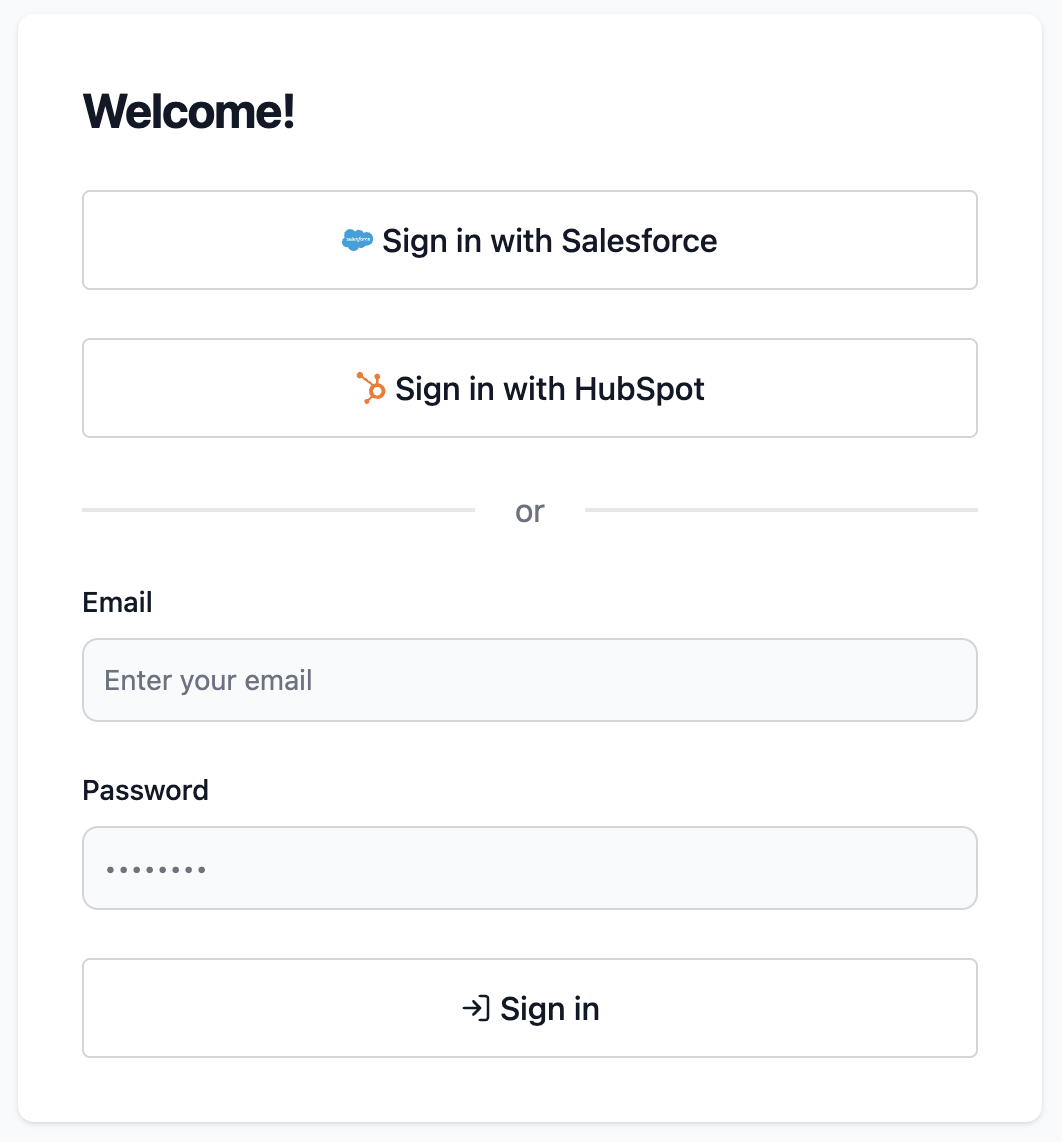1062x1142 pixels.
Task: Click the masked password input field
Action: pyautogui.click(x=530, y=868)
